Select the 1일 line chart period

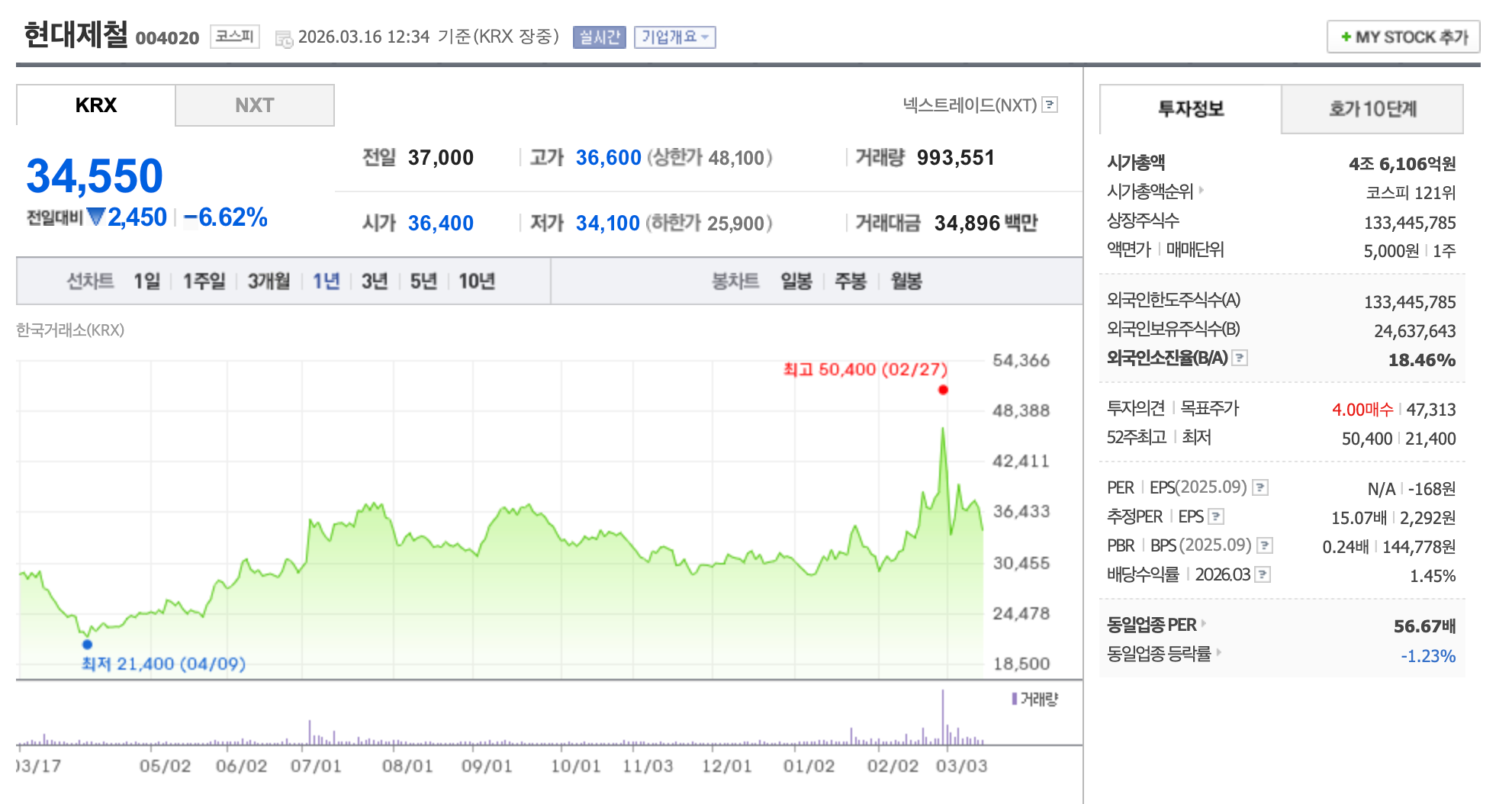click(147, 281)
